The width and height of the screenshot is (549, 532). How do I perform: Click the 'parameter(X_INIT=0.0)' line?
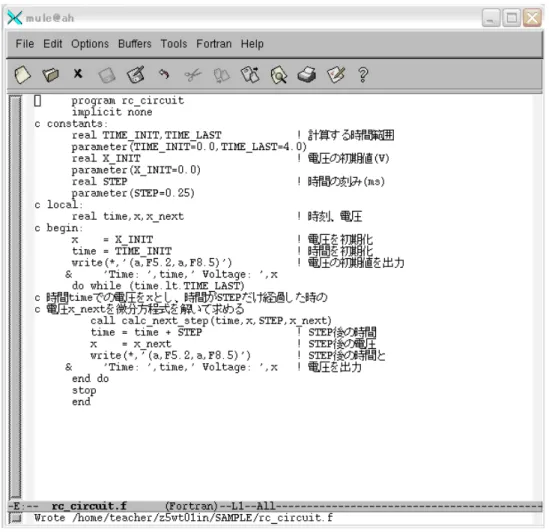tap(136, 170)
